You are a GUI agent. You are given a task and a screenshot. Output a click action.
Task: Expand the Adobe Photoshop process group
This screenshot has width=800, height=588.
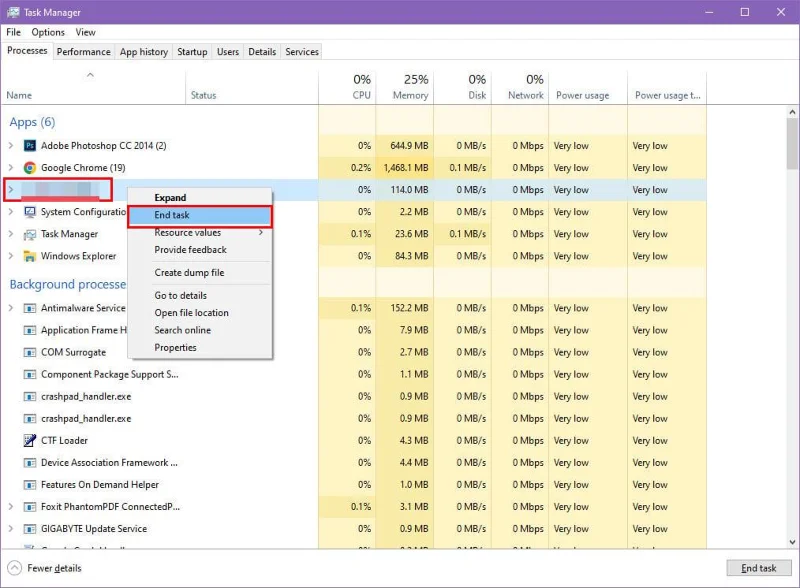coord(11,146)
